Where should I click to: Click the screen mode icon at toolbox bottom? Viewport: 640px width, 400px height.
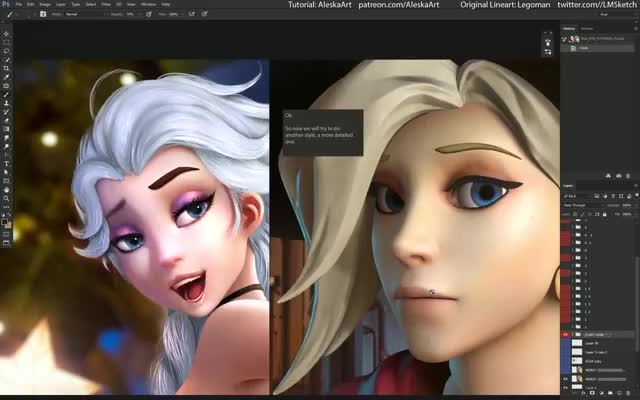[x=6, y=243]
